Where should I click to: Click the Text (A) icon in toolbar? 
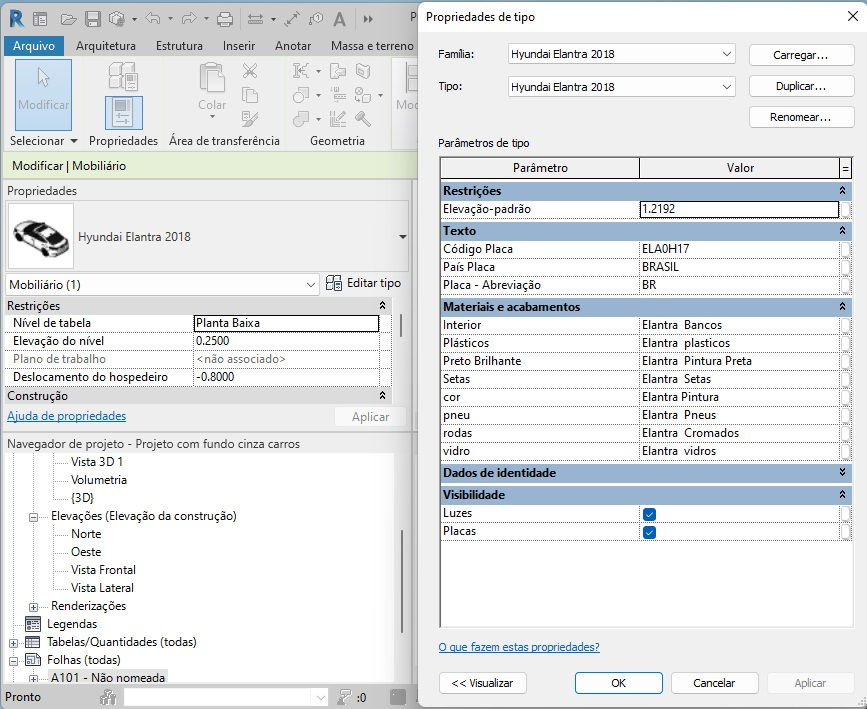(x=339, y=19)
